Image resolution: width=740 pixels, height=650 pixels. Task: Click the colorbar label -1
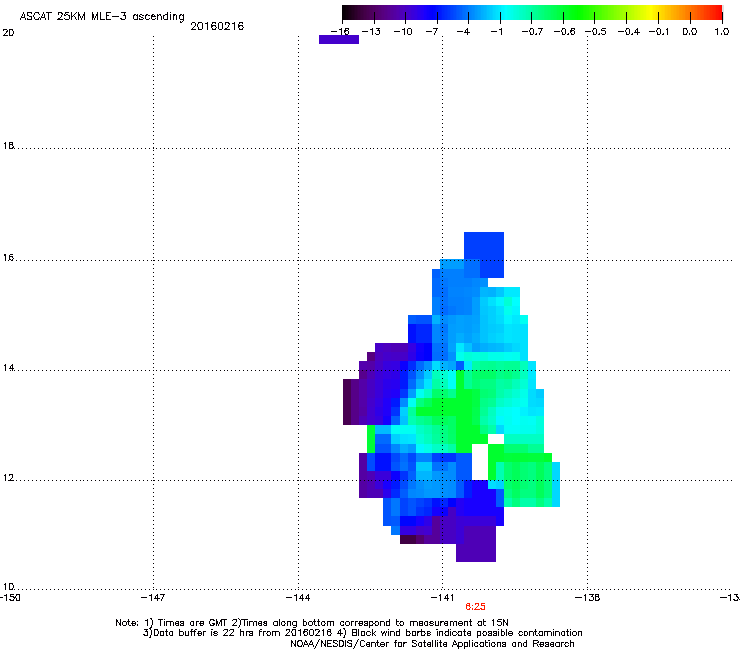pos(496,32)
